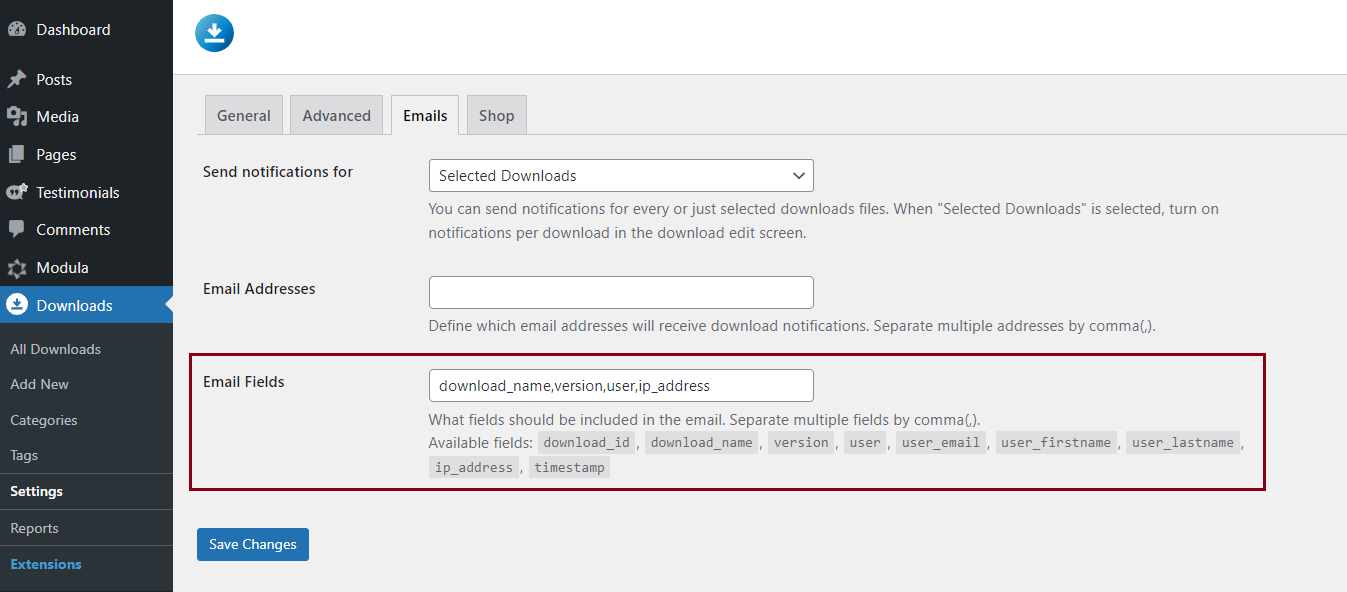Click inside the Email Fields input
Viewport: 1347px width, 592px height.
coord(621,385)
